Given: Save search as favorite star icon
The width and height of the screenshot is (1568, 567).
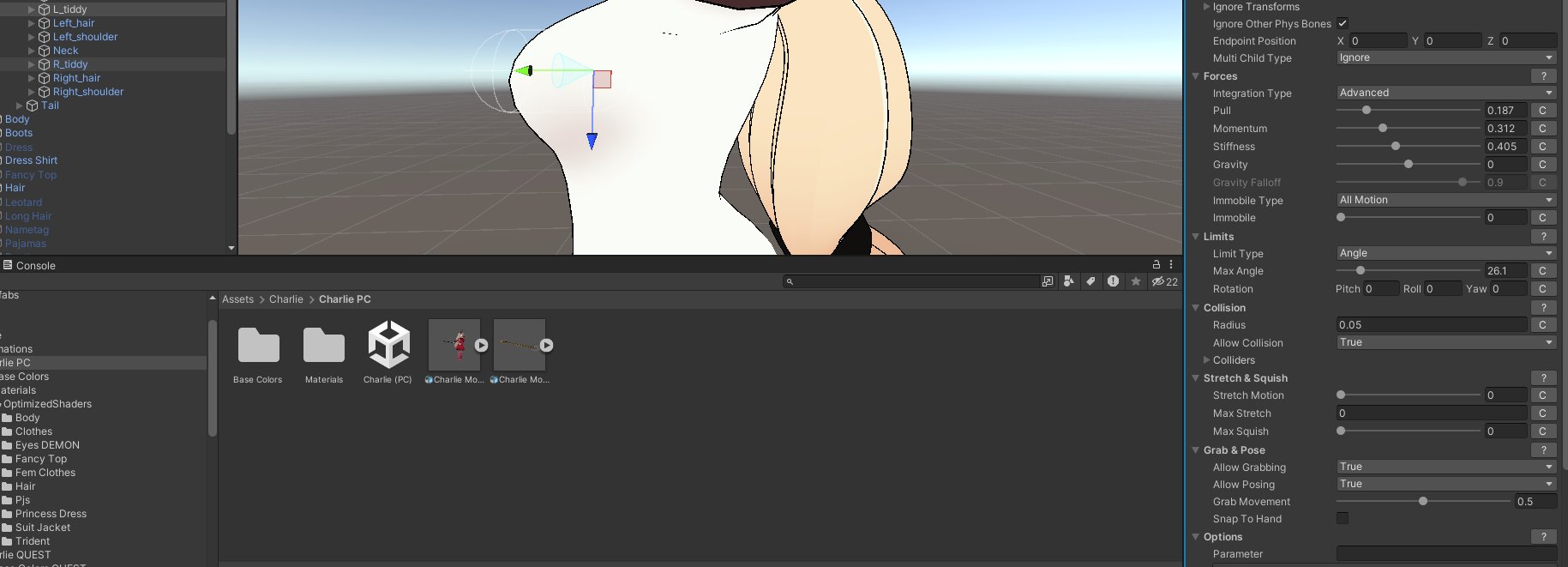Looking at the screenshot, I should click(x=1136, y=281).
